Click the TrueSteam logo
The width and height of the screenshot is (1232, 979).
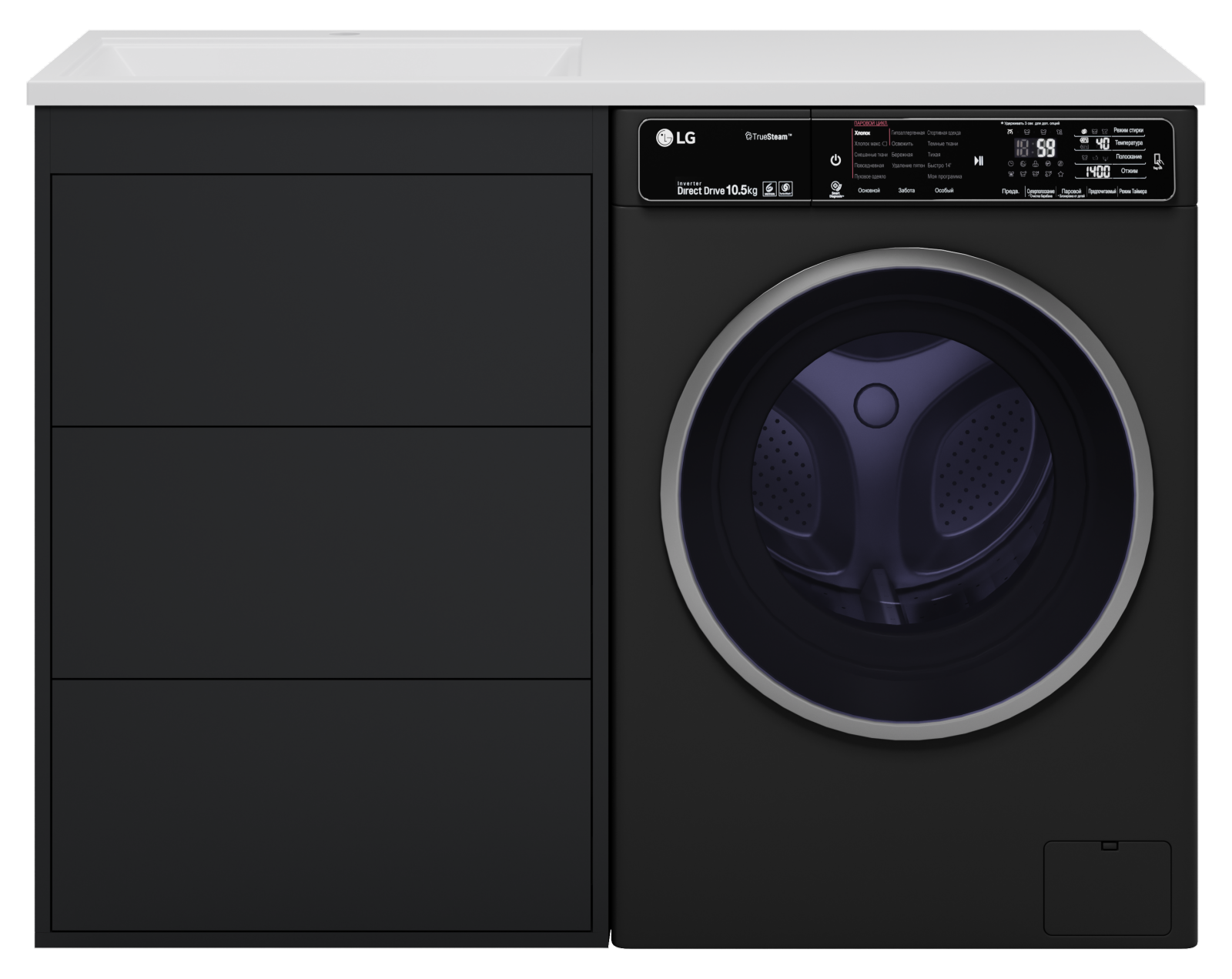pos(768,136)
